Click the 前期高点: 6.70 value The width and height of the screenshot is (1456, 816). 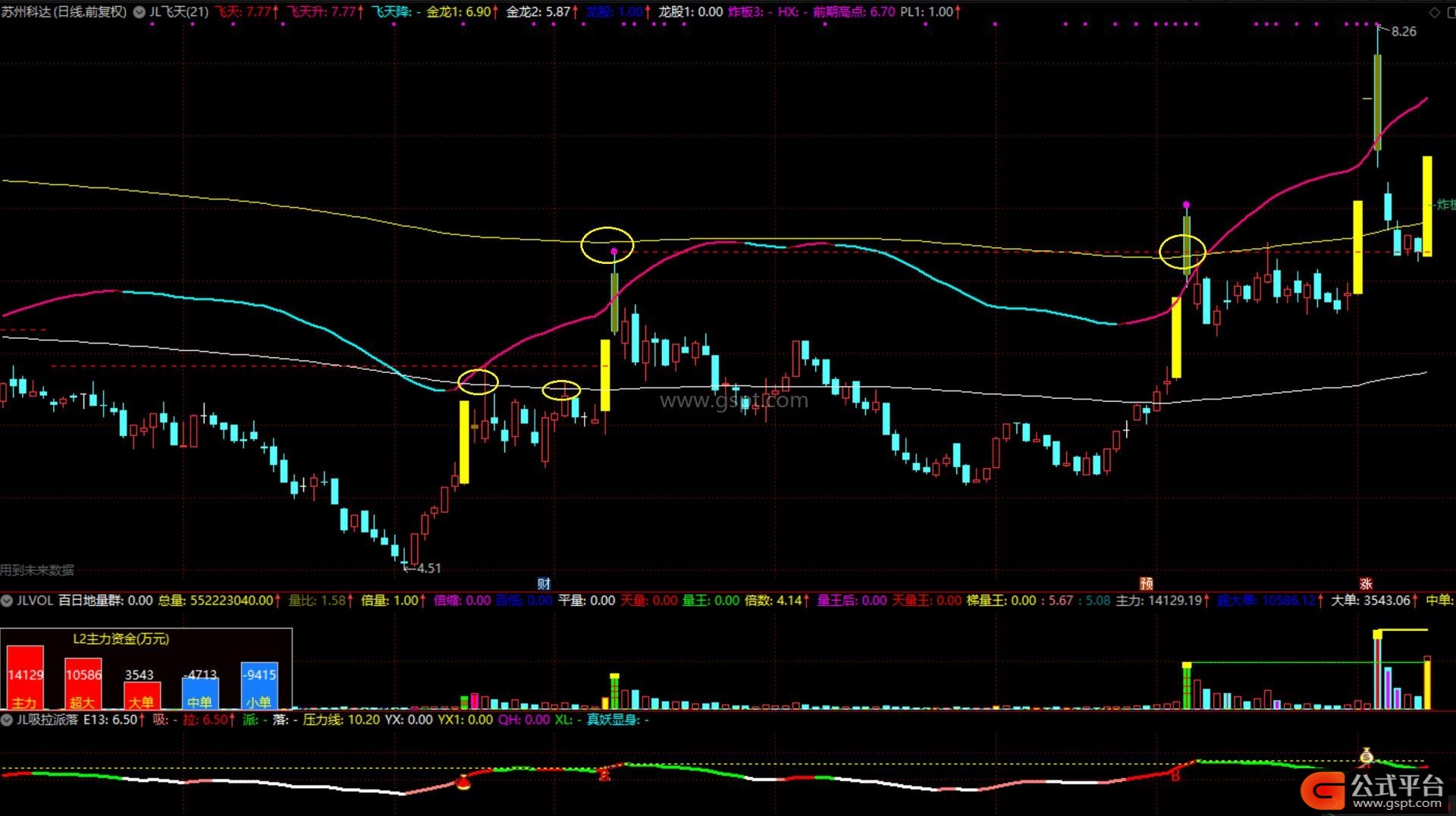point(854,12)
